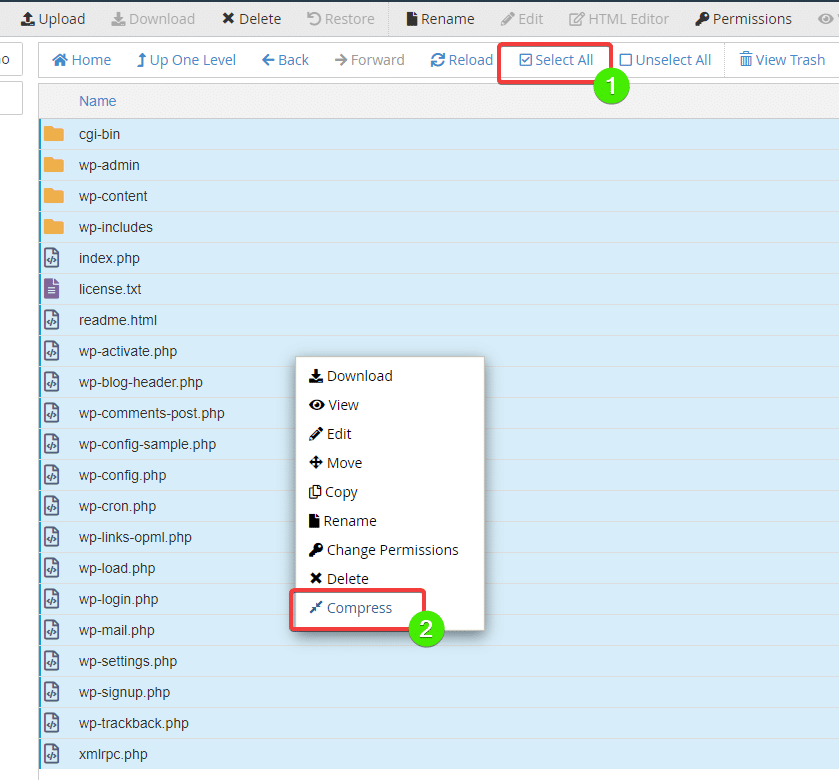Choose Compress from the context menu
The height and width of the screenshot is (780, 839).
point(359,608)
